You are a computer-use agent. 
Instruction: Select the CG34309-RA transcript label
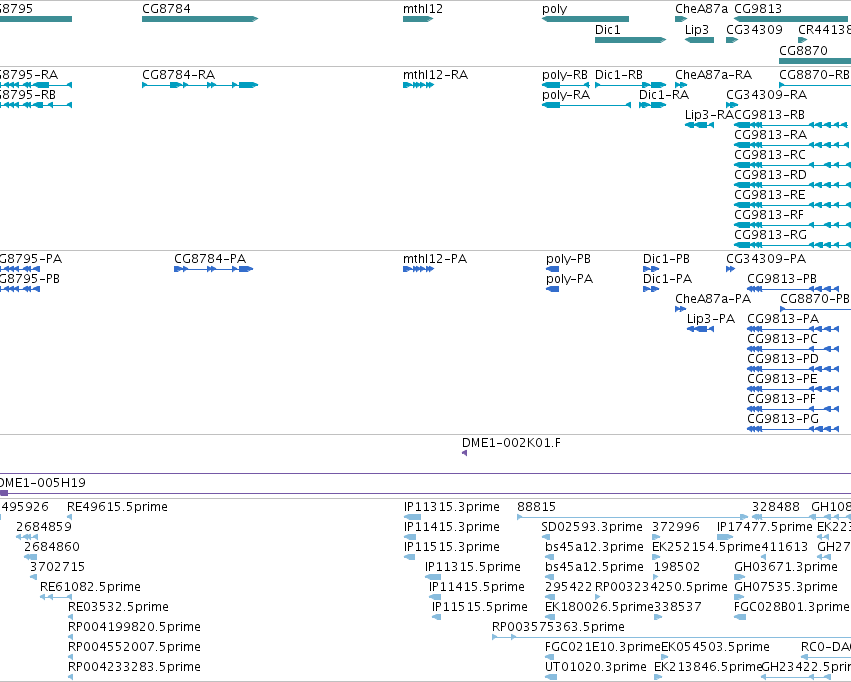(766, 95)
